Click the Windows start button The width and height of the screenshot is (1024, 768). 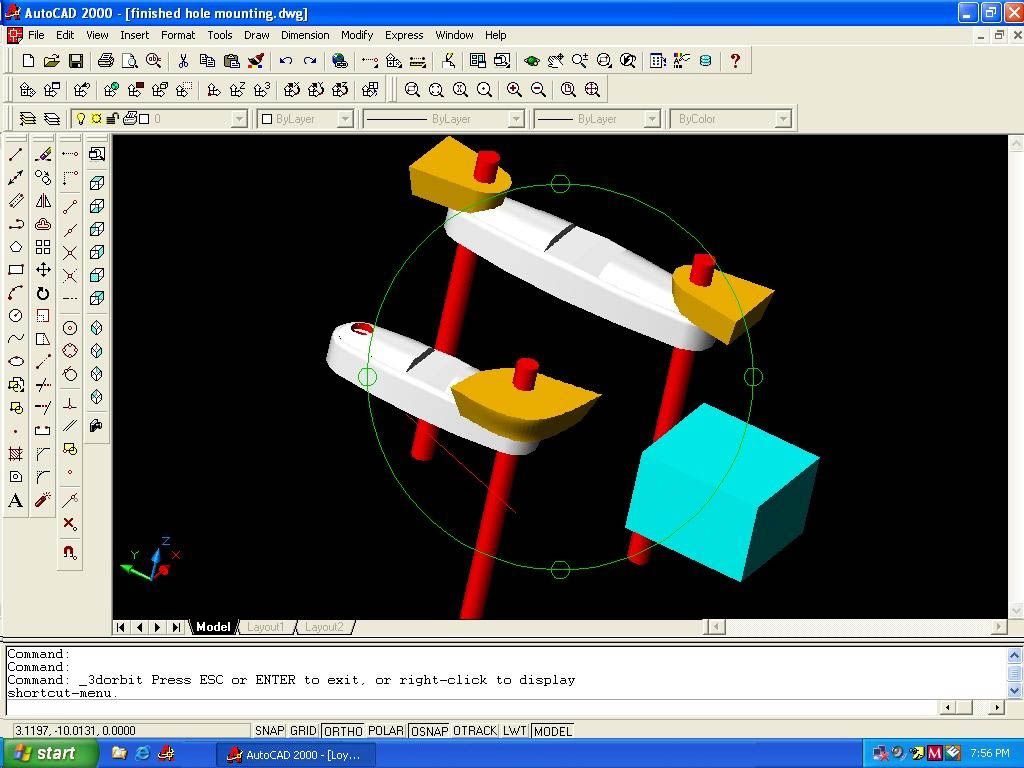(49, 753)
